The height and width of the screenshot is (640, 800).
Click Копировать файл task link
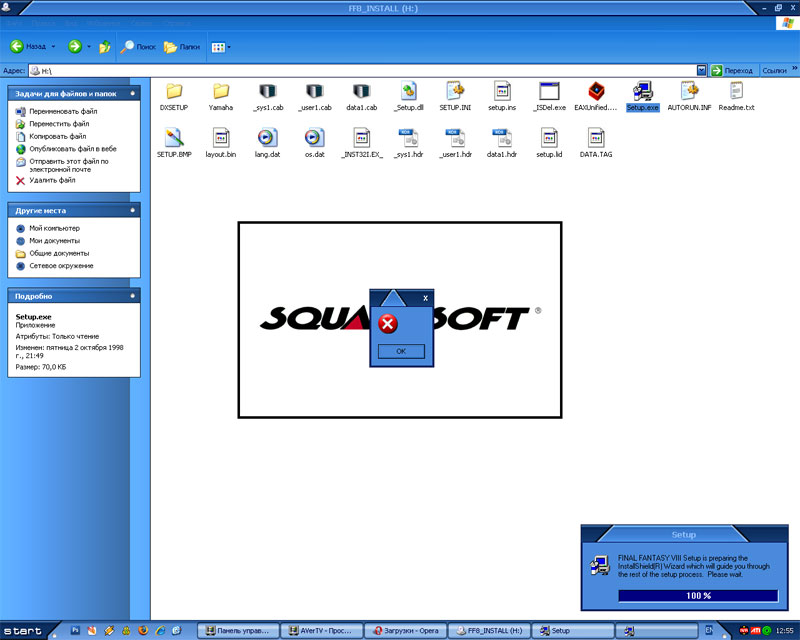coord(58,136)
